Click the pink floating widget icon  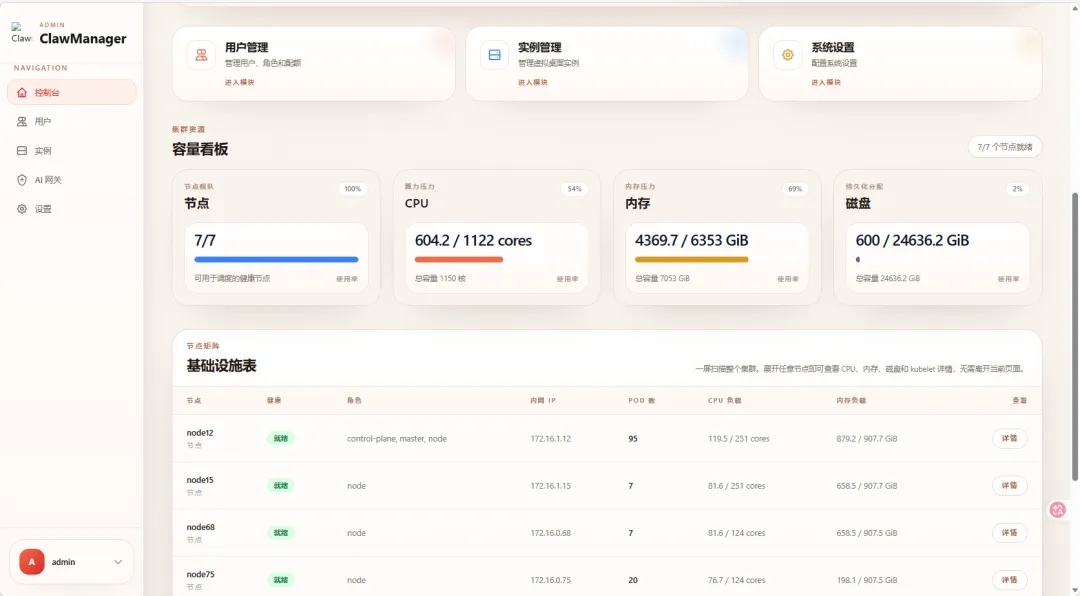click(x=1057, y=510)
